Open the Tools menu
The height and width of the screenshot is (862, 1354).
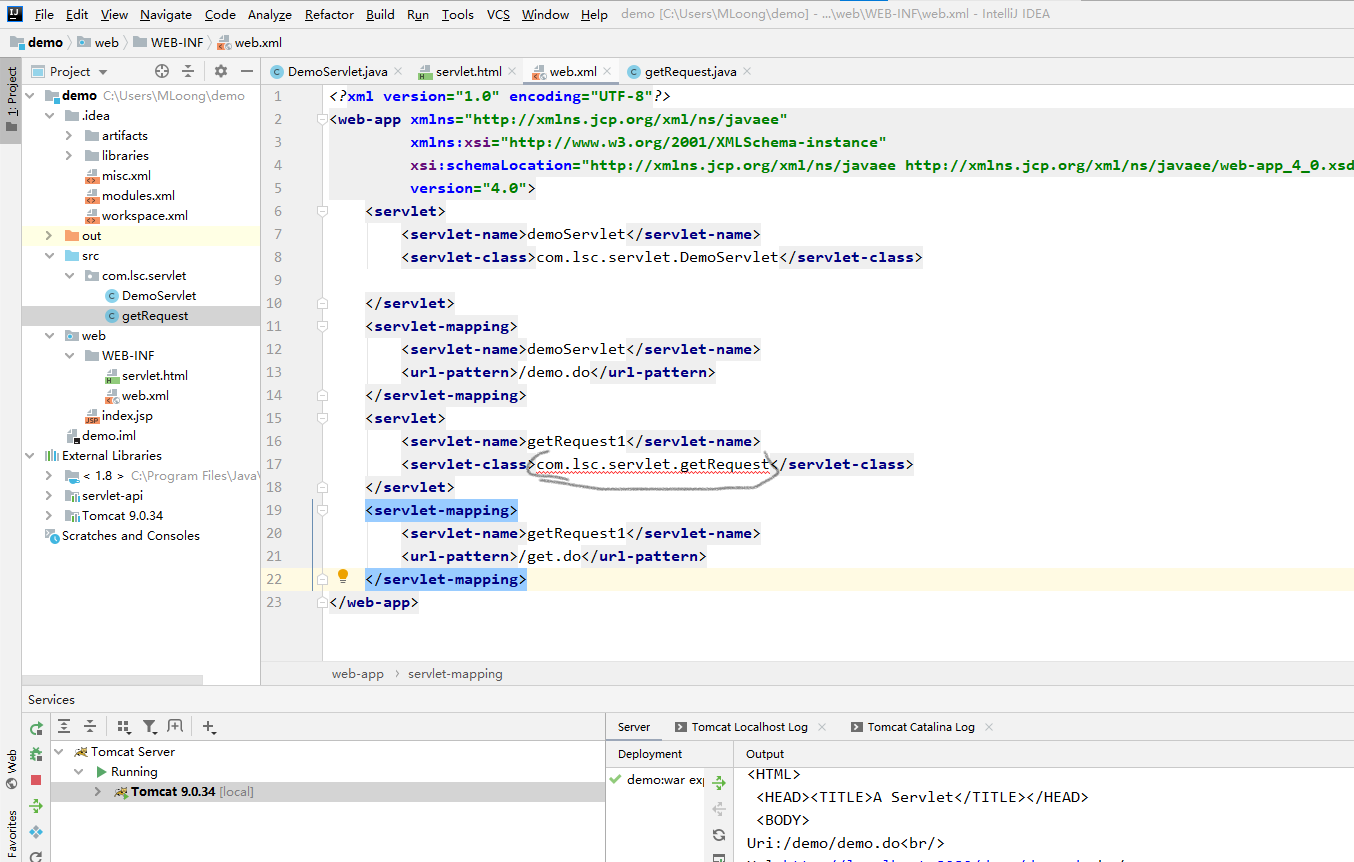pos(458,14)
